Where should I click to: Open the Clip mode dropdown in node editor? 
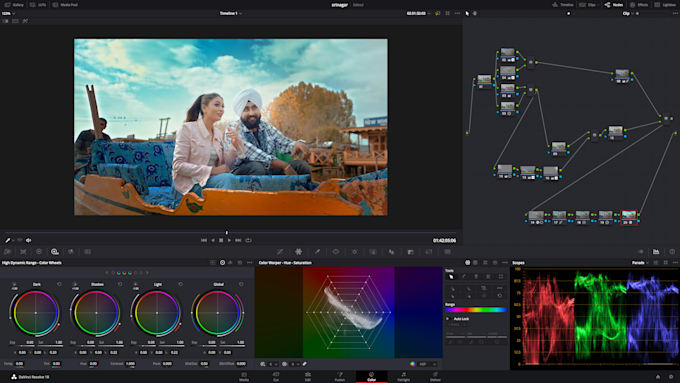coord(628,13)
